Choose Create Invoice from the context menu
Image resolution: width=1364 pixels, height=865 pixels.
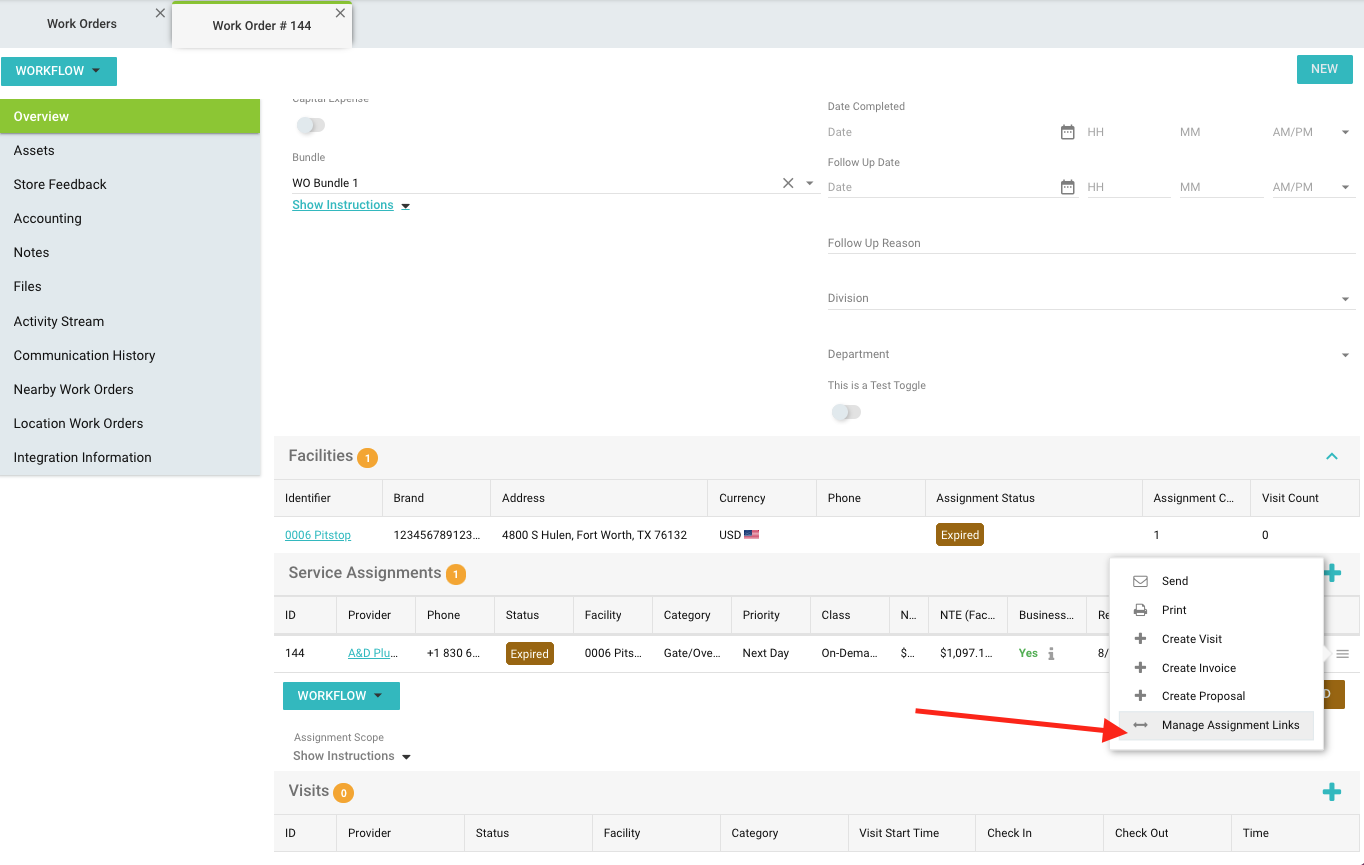click(x=1198, y=668)
